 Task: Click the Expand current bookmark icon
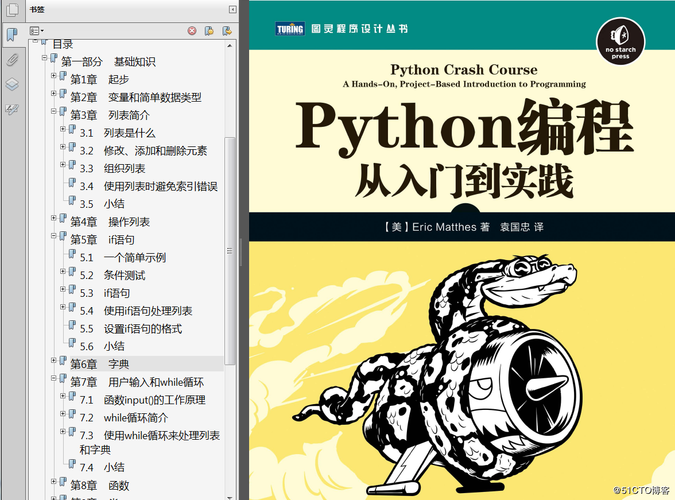(227, 31)
